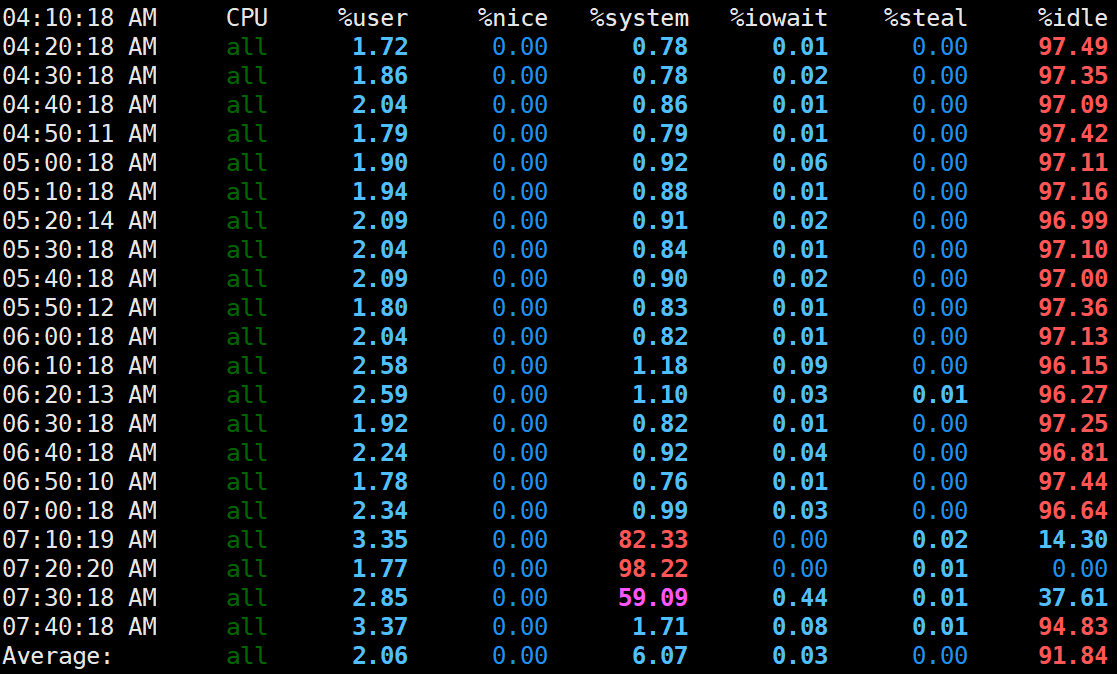Click the %iowait value 0.06
Screen dimensions: 1117x674
800,162
